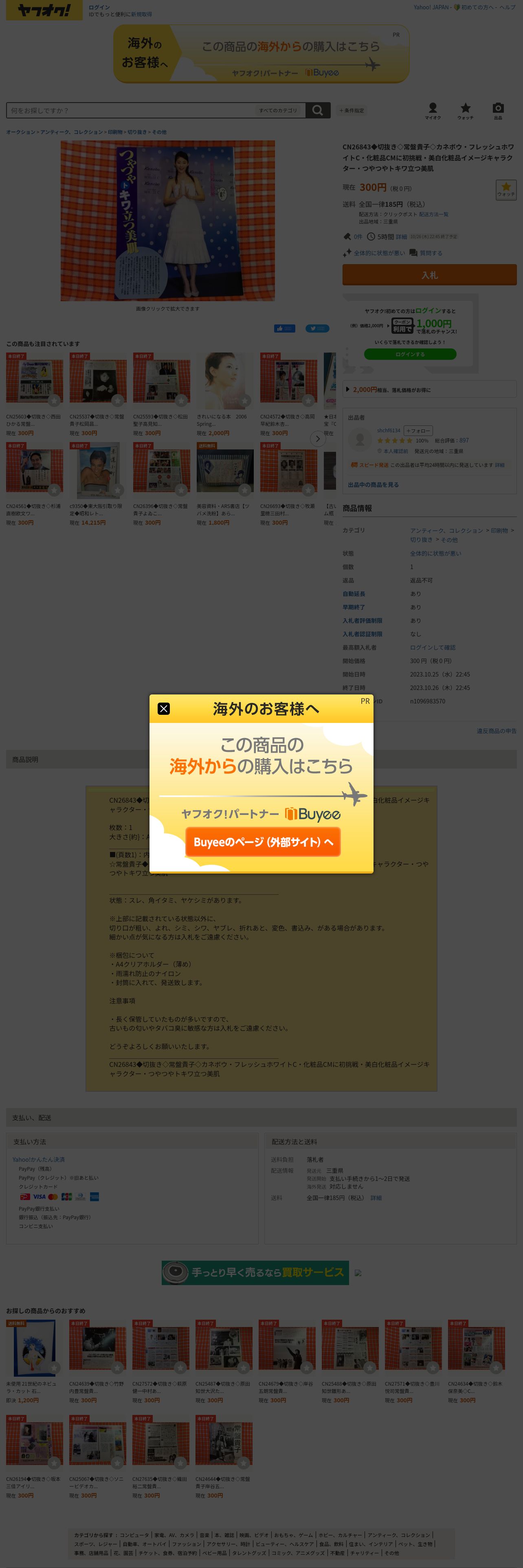
Task: Click the 手っとり早く売るなら買取サービス banner
Action: pos(255,1272)
